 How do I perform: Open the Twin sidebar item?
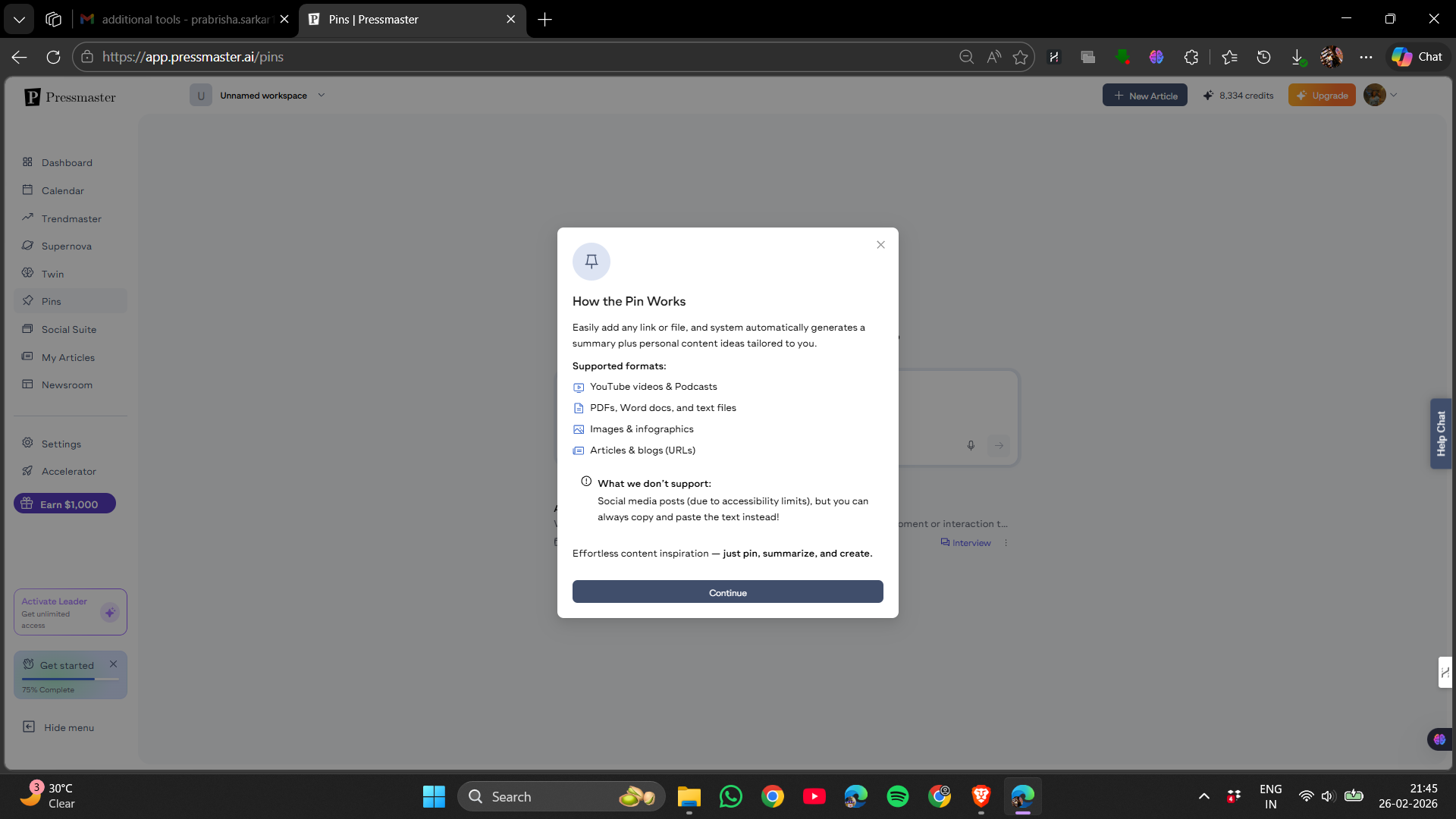pyautogui.click(x=52, y=274)
